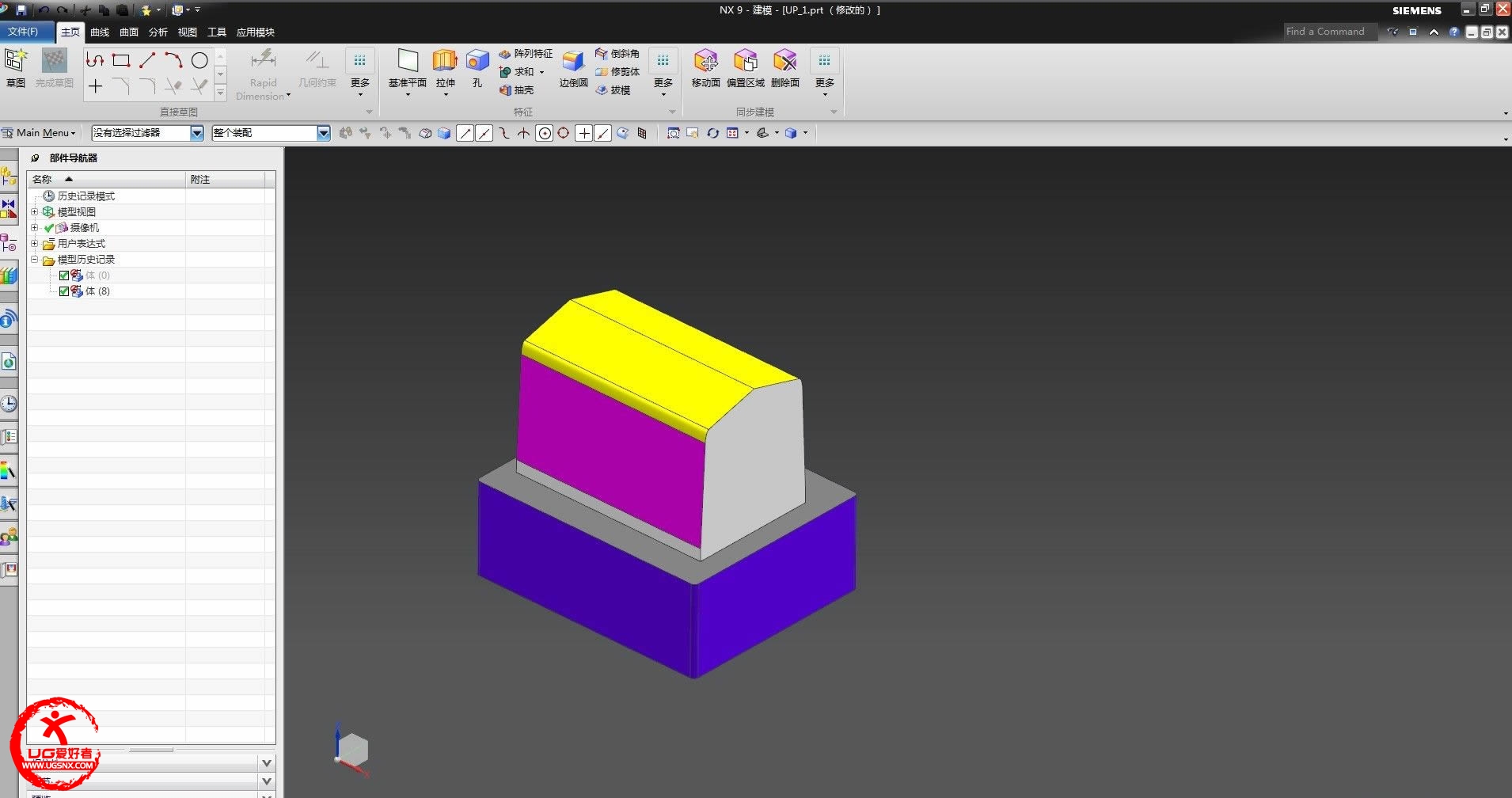Screen dimensions: 1512x798
Task: Expand the 摄像机 tree node
Action: 34,228
